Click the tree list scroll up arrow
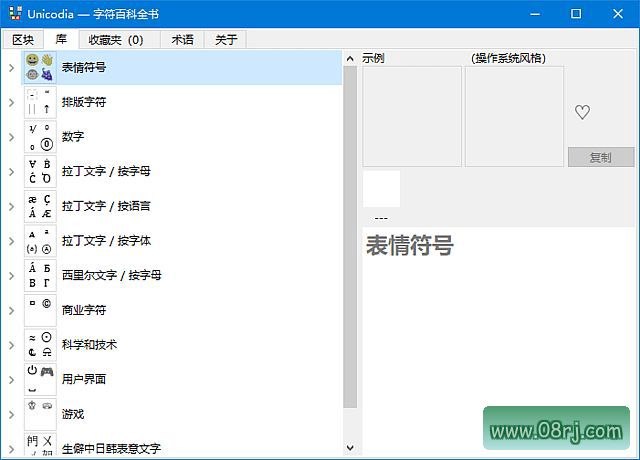Screen dimensions: 640x460 pos(350,59)
